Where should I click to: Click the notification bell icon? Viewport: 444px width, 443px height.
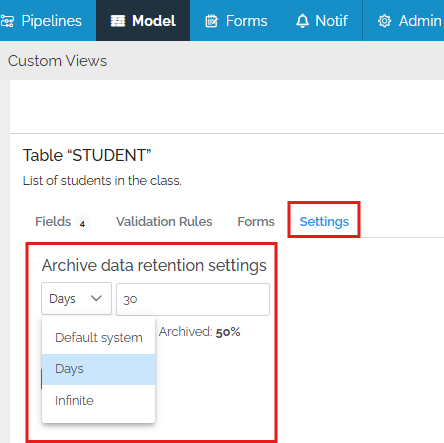point(302,21)
